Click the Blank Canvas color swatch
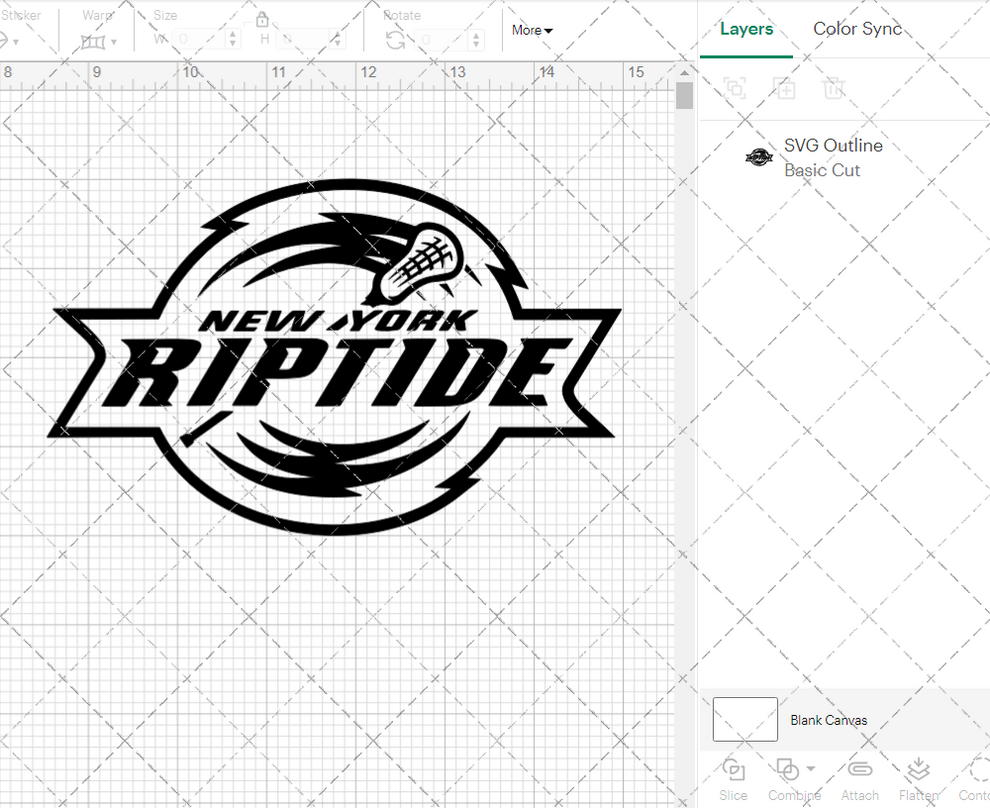Viewport: 990px width, 808px height. tap(744, 719)
